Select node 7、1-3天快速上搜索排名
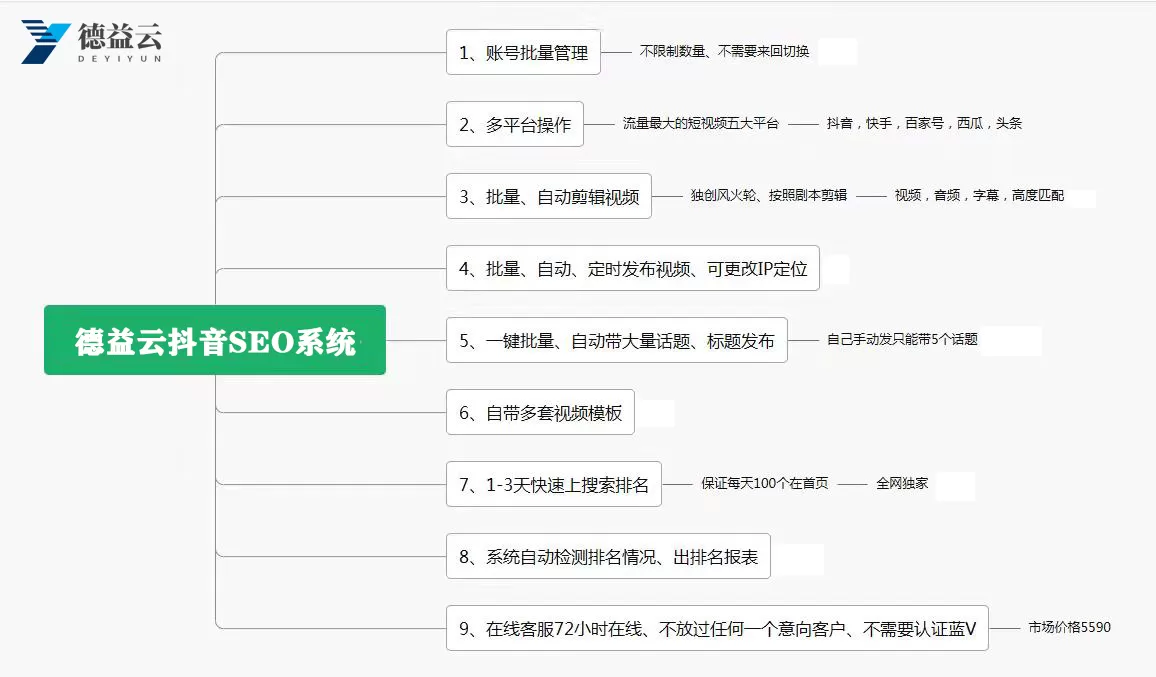The image size is (1156, 677). 554,485
